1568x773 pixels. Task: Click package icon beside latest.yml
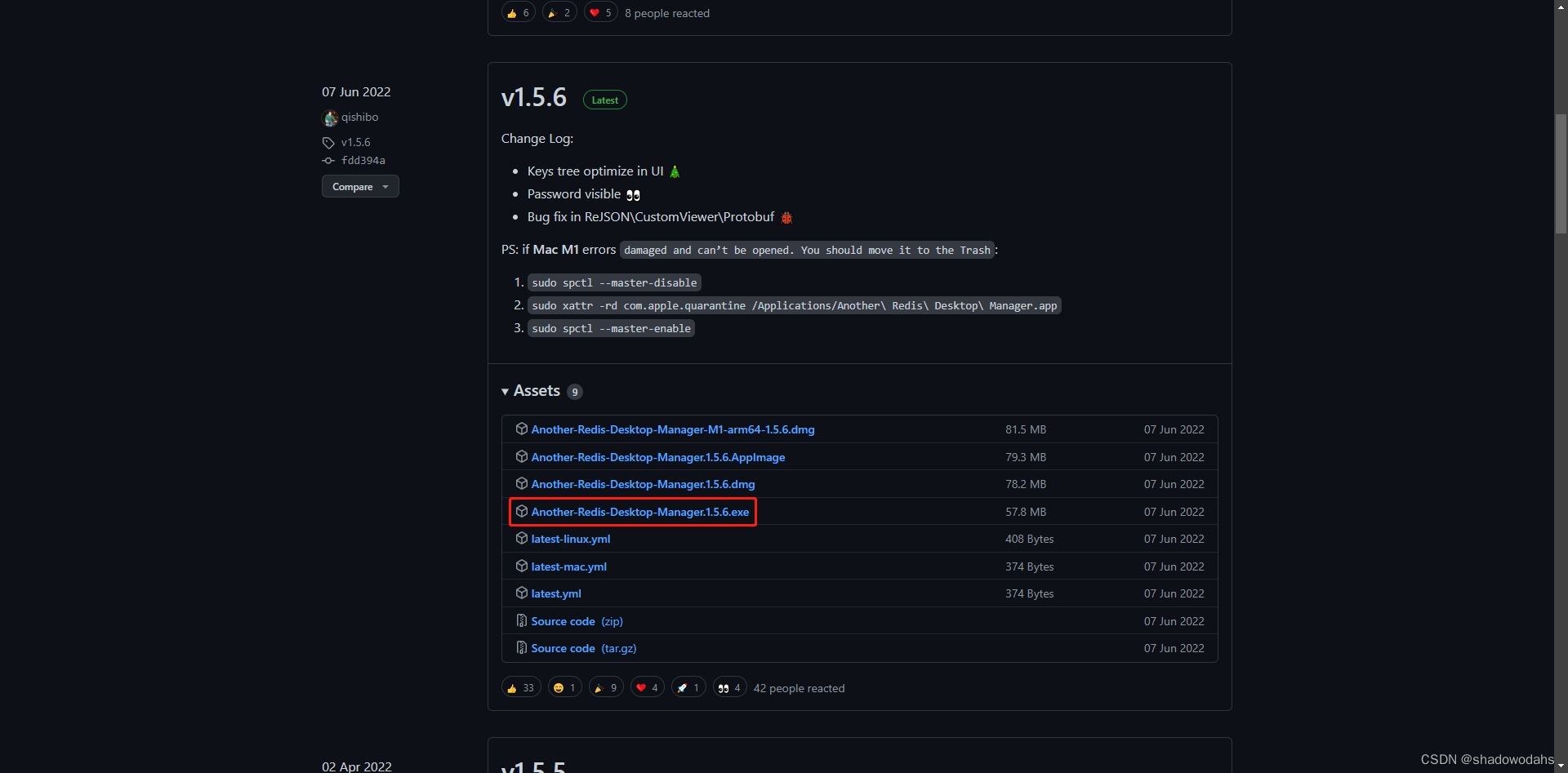click(522, 593)
